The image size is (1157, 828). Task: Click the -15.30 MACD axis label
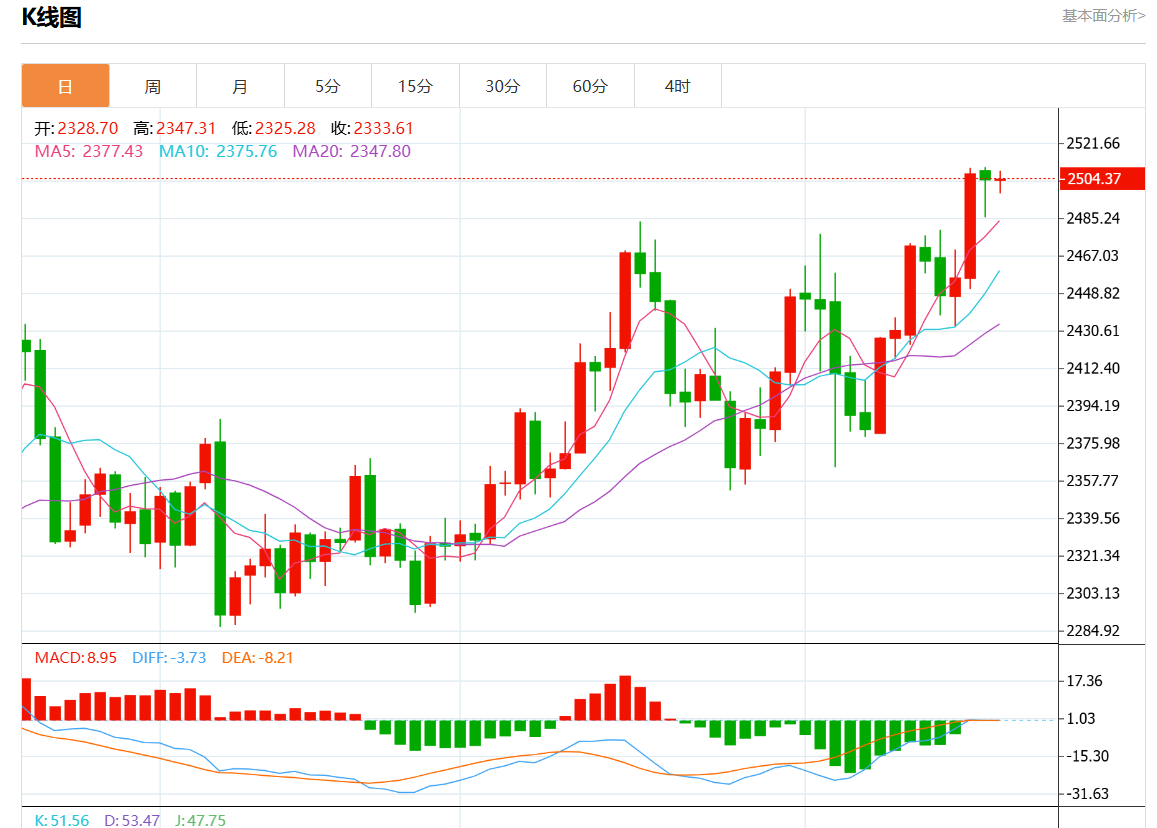click(1088, 756)
